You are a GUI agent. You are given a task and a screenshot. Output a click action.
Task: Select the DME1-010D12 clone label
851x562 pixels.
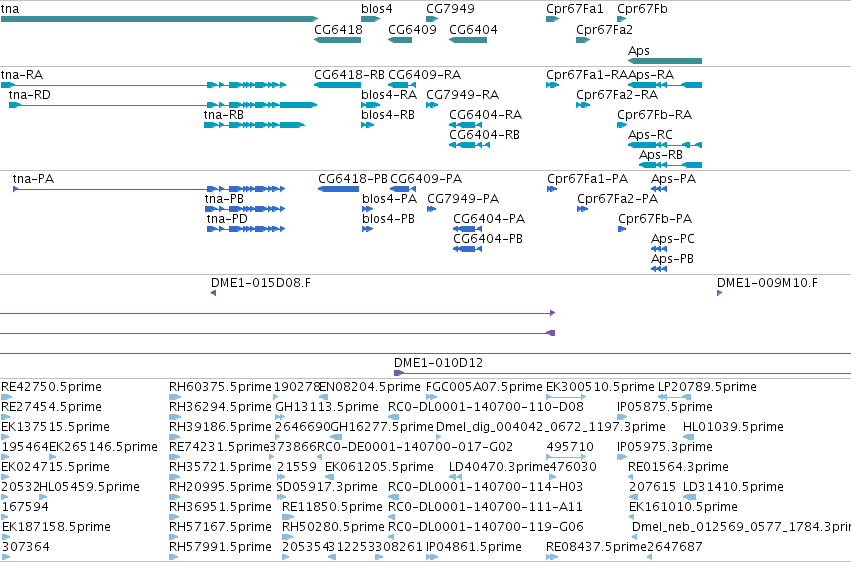(x=439, y=362)
